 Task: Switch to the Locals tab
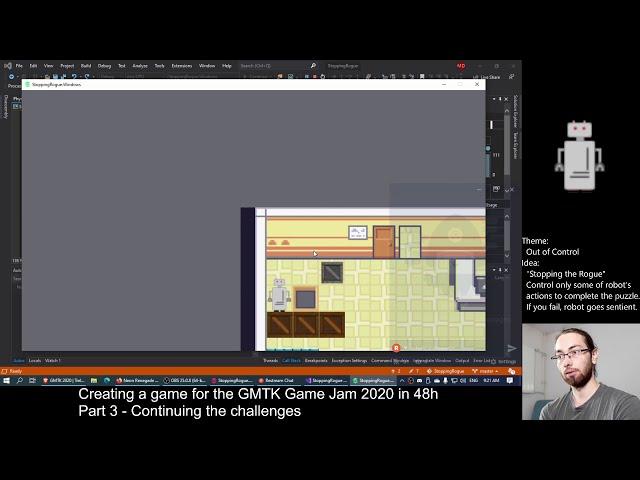pos(35,360)
